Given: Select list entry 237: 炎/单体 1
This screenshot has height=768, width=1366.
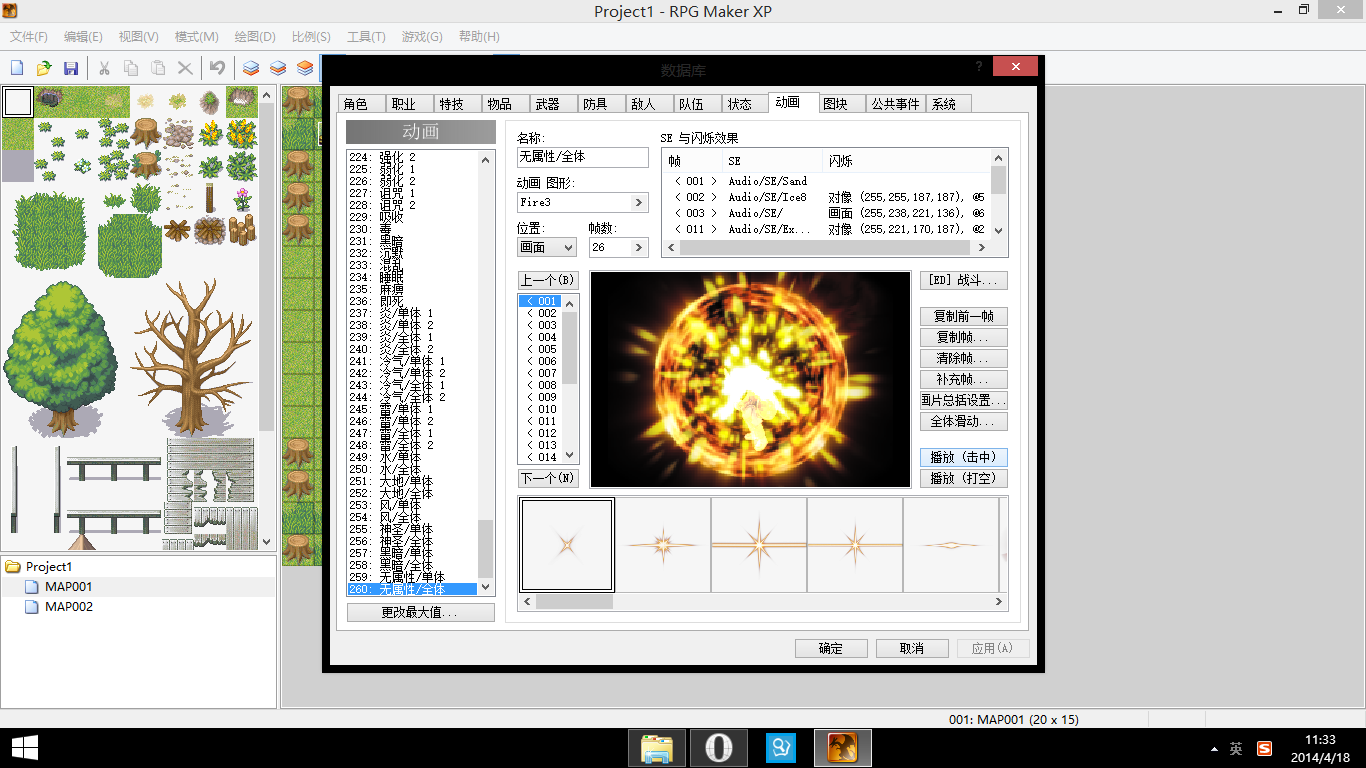Looking at the screenshot, I should [412, 313].
